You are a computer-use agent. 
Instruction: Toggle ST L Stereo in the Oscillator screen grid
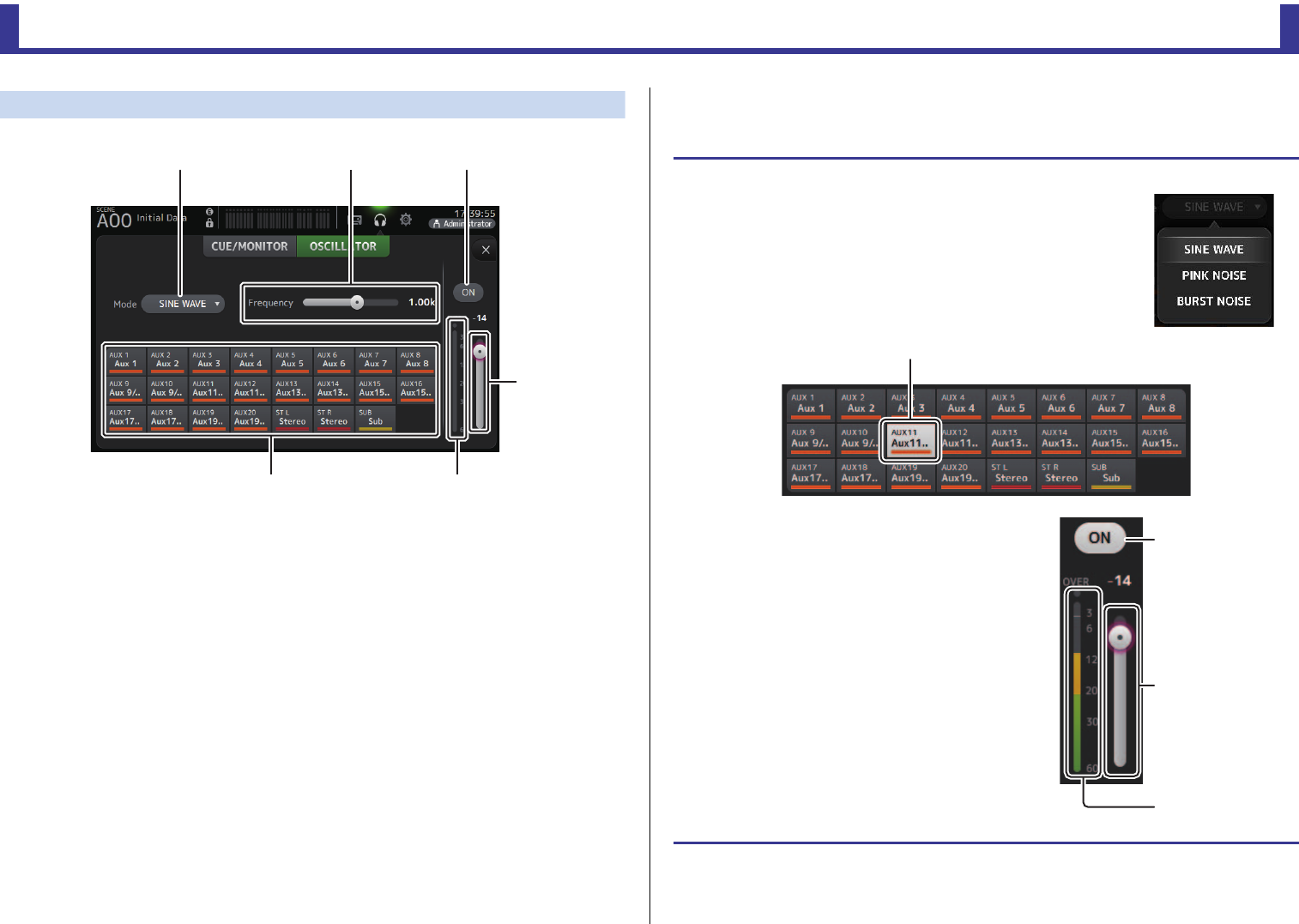[292, 419]
